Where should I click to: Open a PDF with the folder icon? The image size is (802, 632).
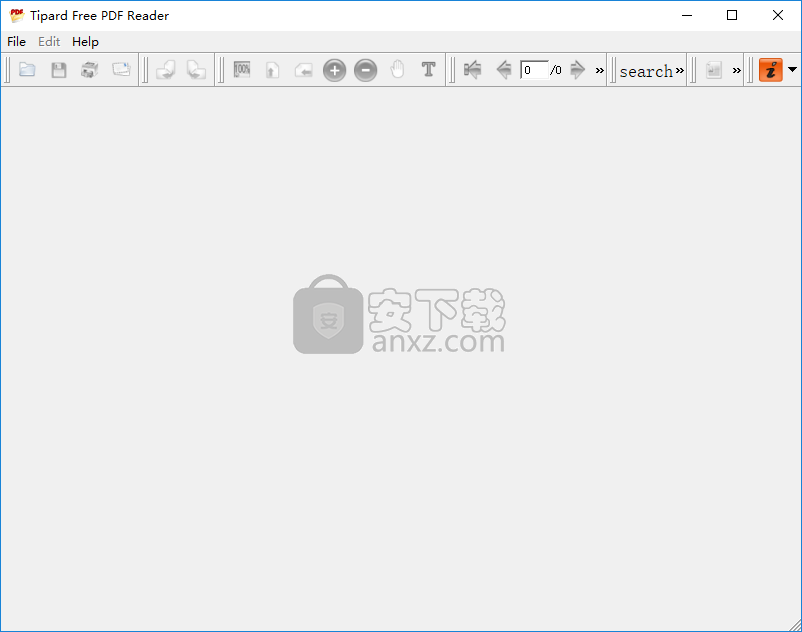27,70
